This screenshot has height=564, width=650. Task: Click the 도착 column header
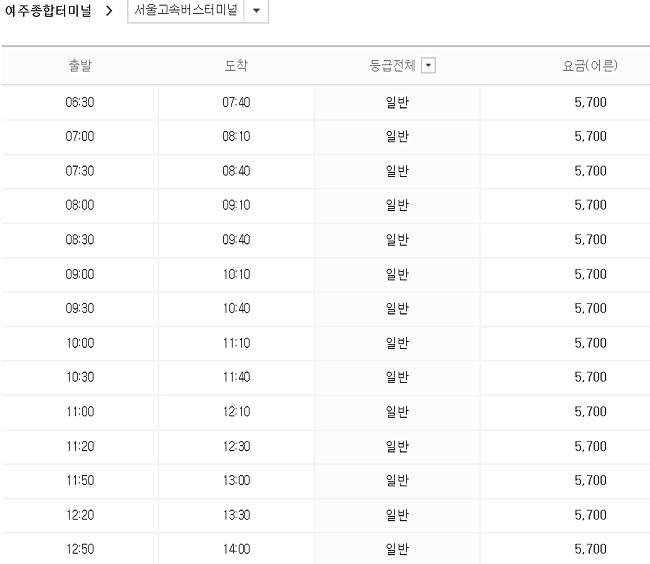click(x=236, y=65)
